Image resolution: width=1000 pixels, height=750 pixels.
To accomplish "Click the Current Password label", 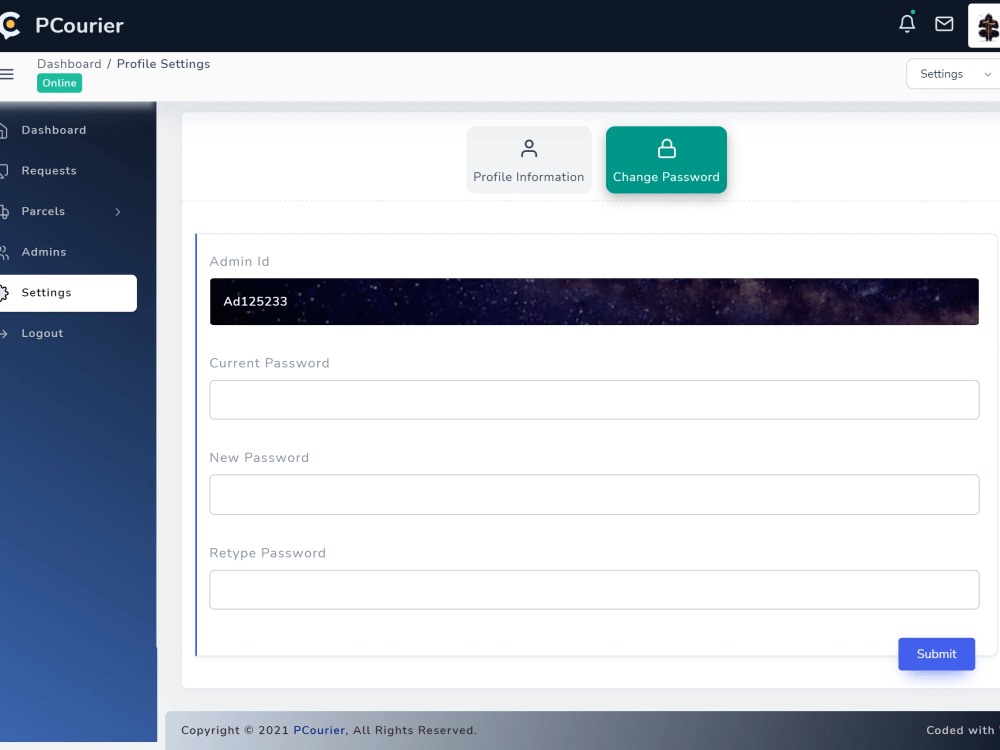I will [270, 363].
